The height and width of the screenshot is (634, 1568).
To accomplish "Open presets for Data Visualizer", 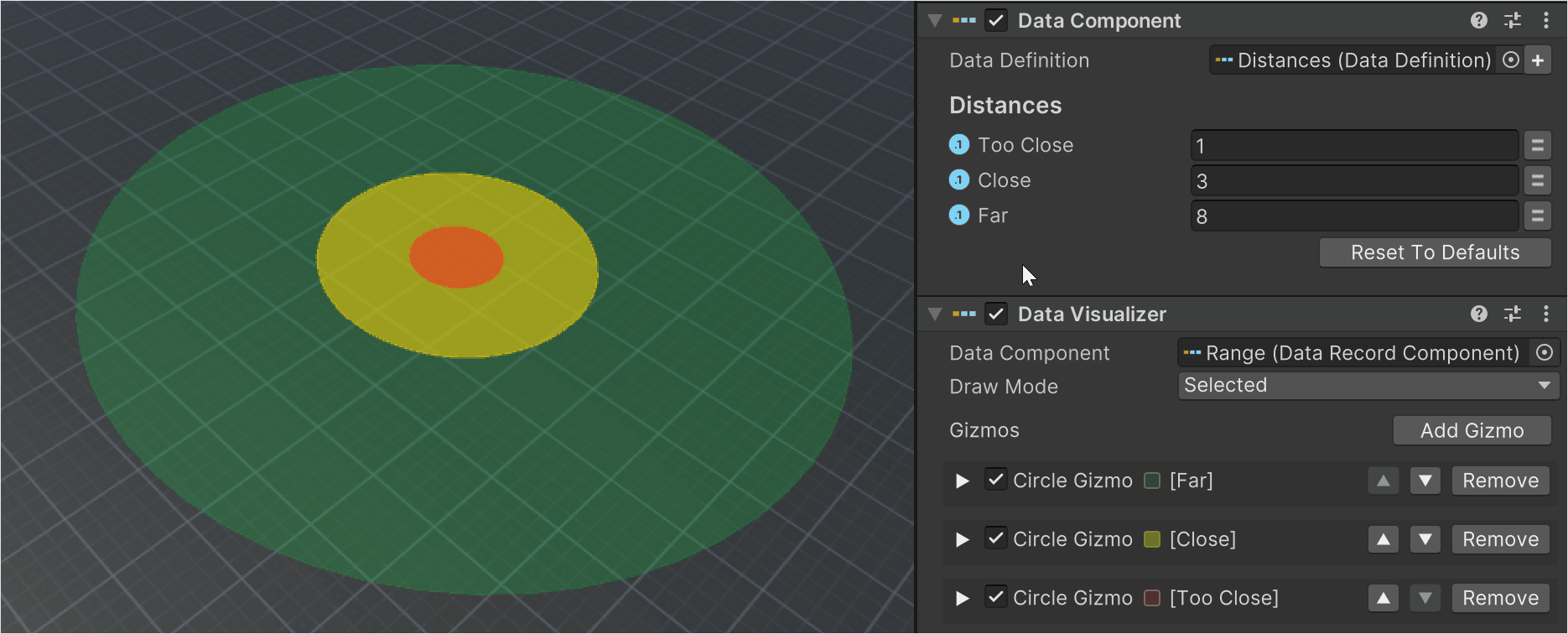I will (x=1513, y=314).
